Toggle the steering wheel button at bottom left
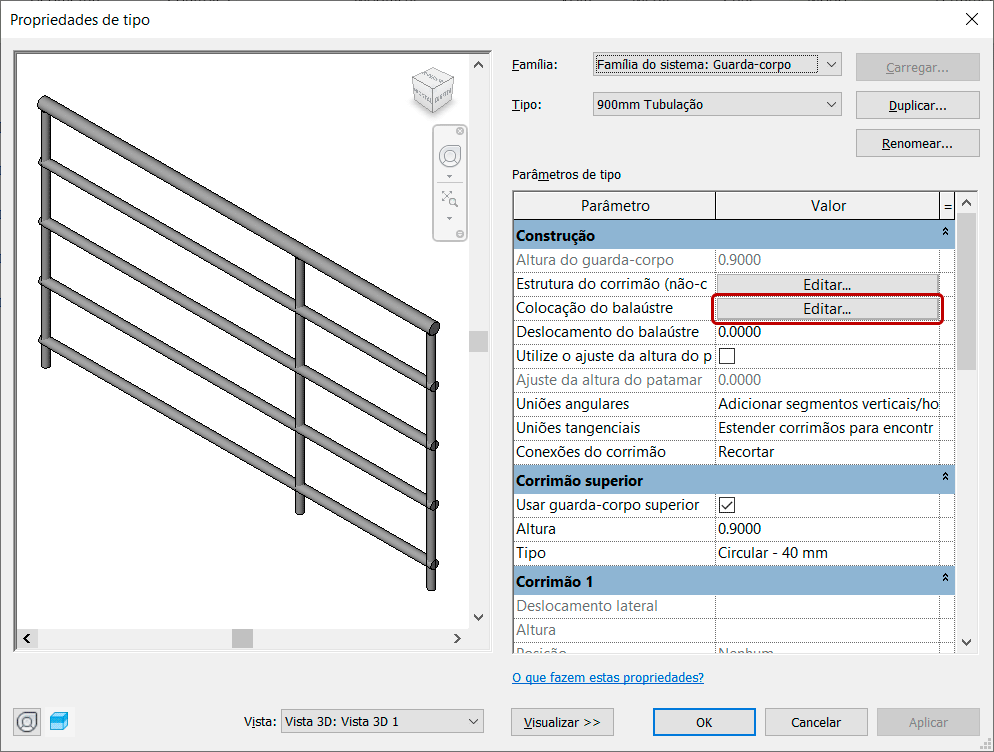Viewport: 994px width, 752px height. (28, 721)
